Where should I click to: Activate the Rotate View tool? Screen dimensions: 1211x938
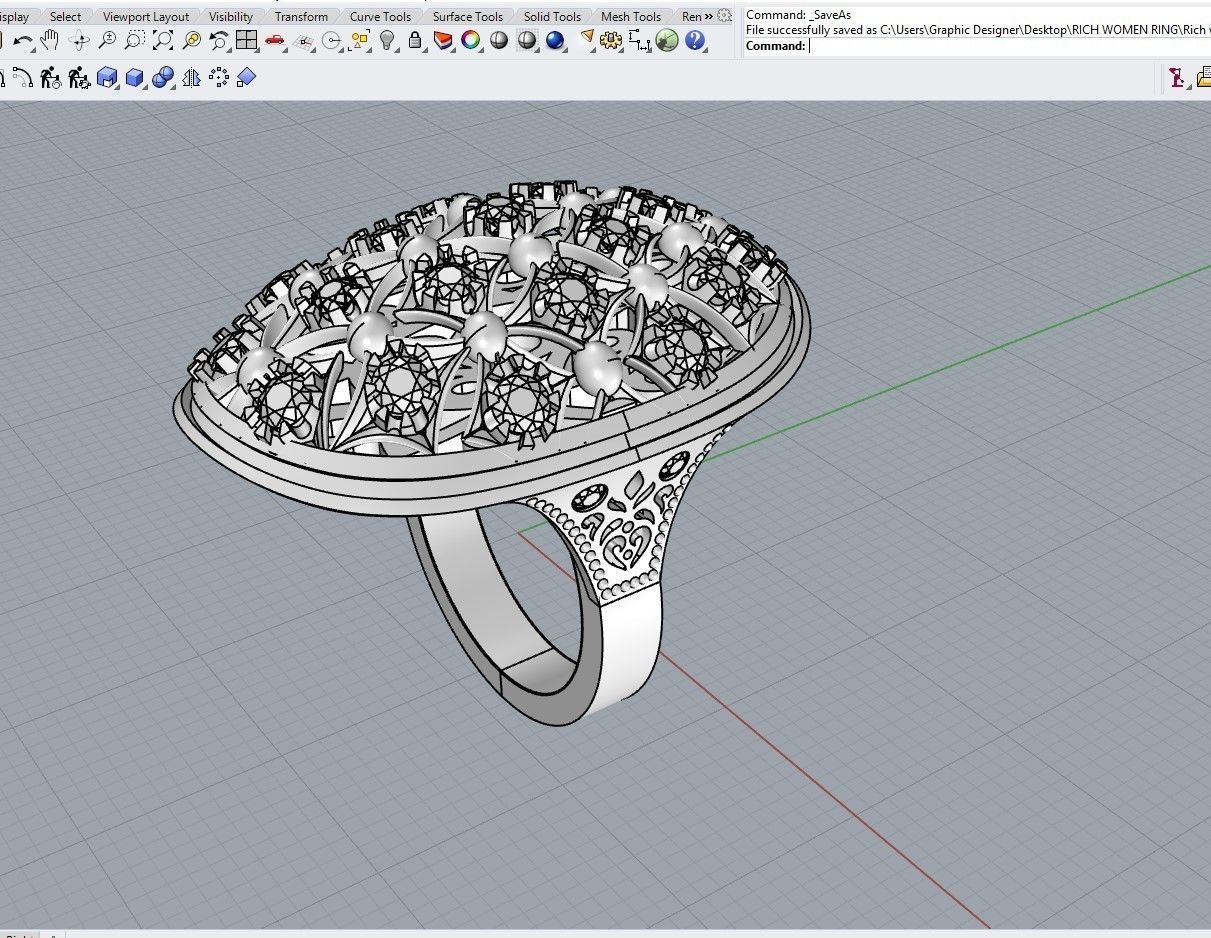click(78, 41)
